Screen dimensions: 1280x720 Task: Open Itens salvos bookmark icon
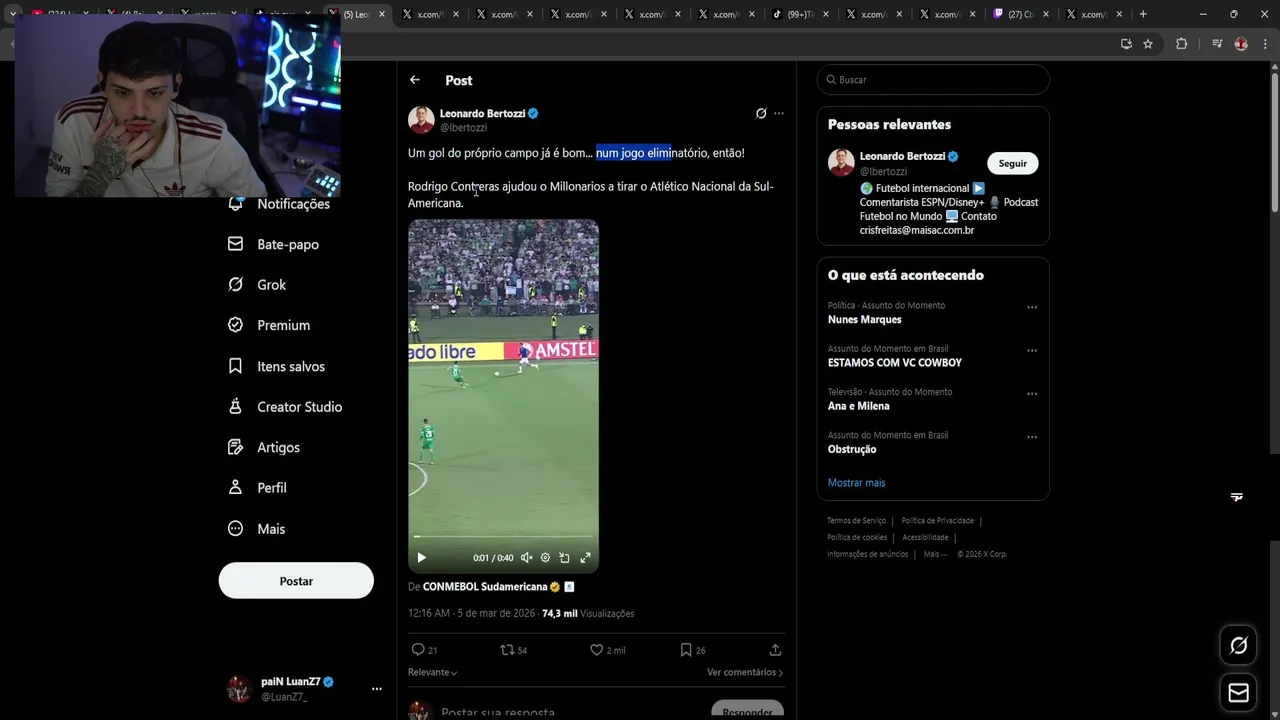235,366
